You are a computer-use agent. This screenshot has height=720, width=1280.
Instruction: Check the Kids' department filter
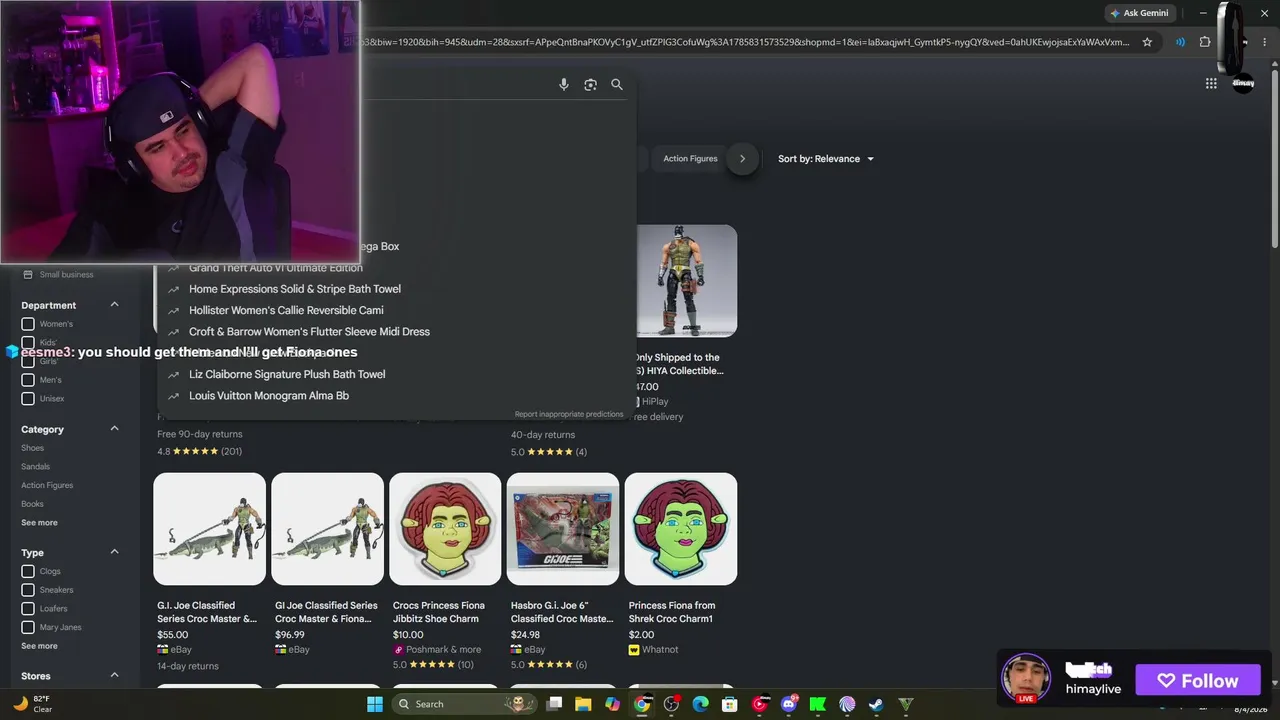pos(28,343)
